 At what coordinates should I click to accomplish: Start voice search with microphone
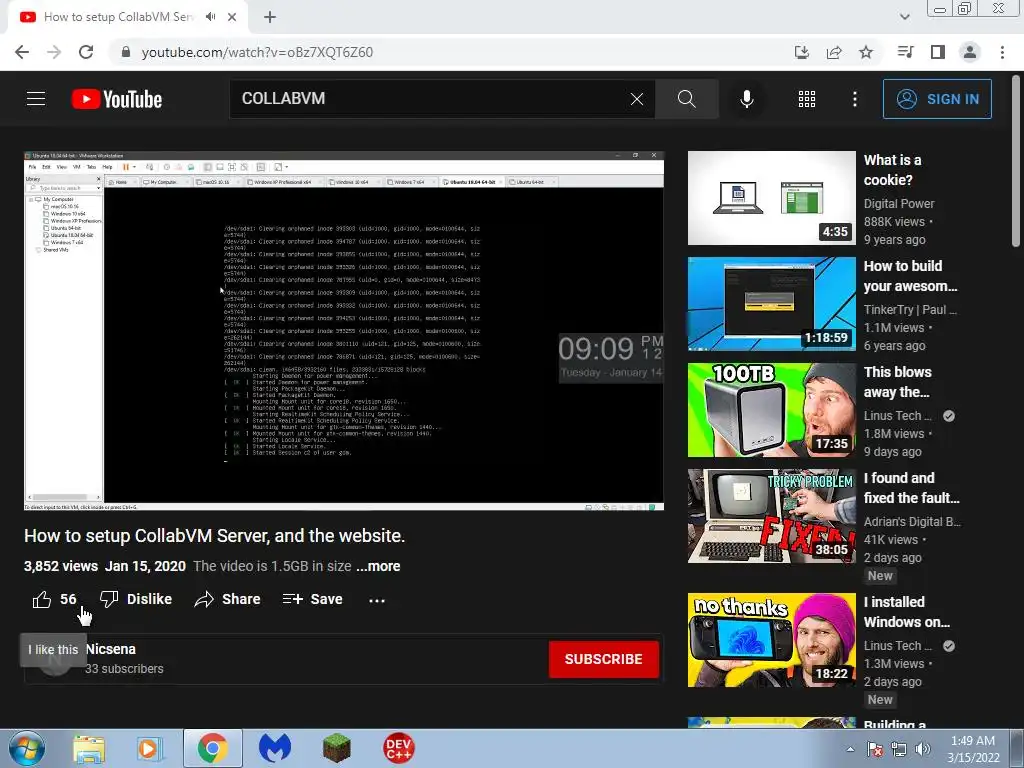746,99
